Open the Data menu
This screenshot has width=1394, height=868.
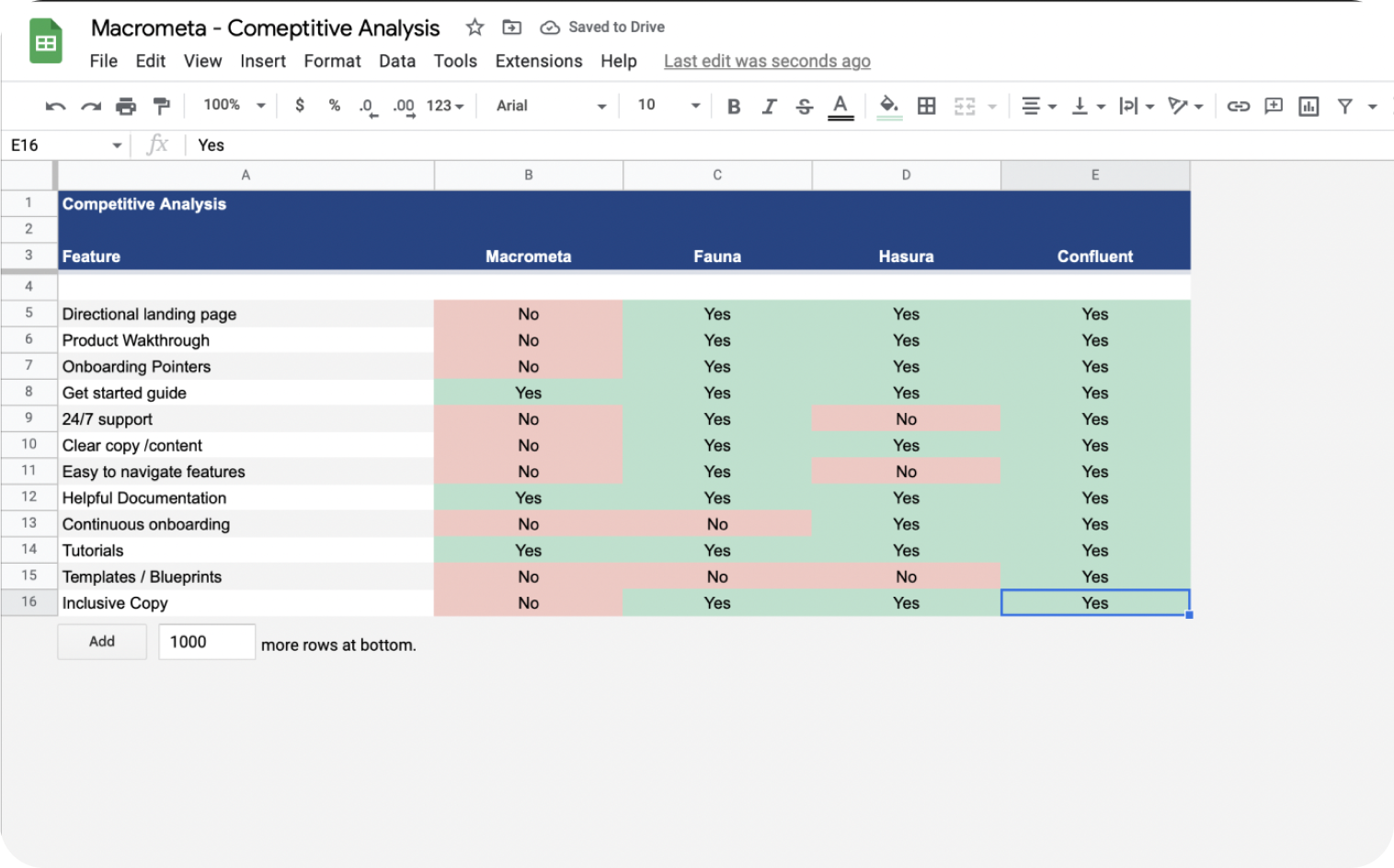(x=397, y=61)
